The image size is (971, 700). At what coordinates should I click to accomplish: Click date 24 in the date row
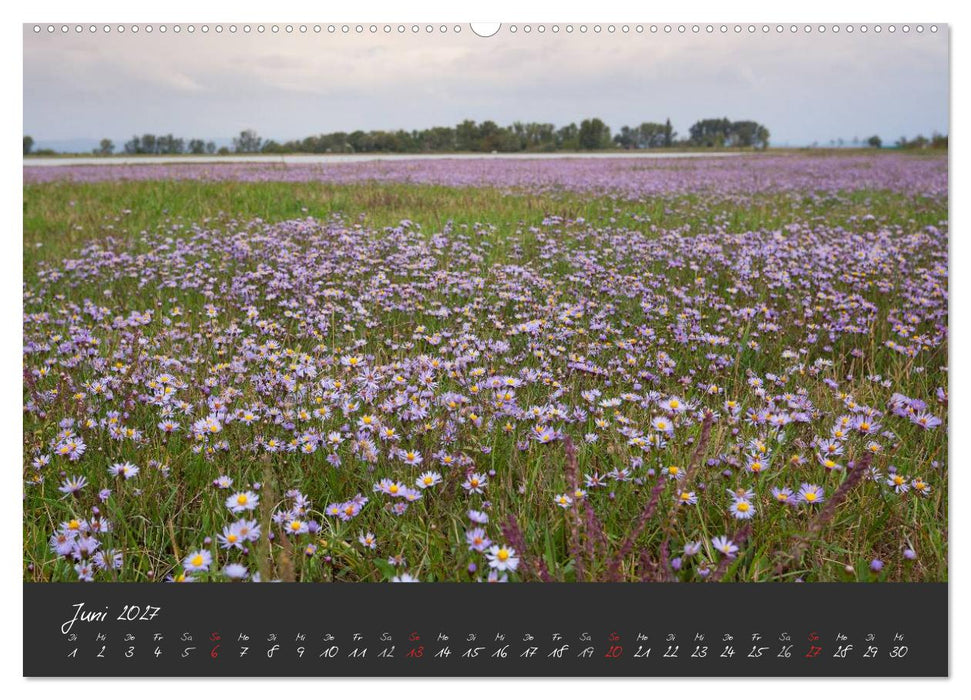pyautogui.click(x=728, y=652)
